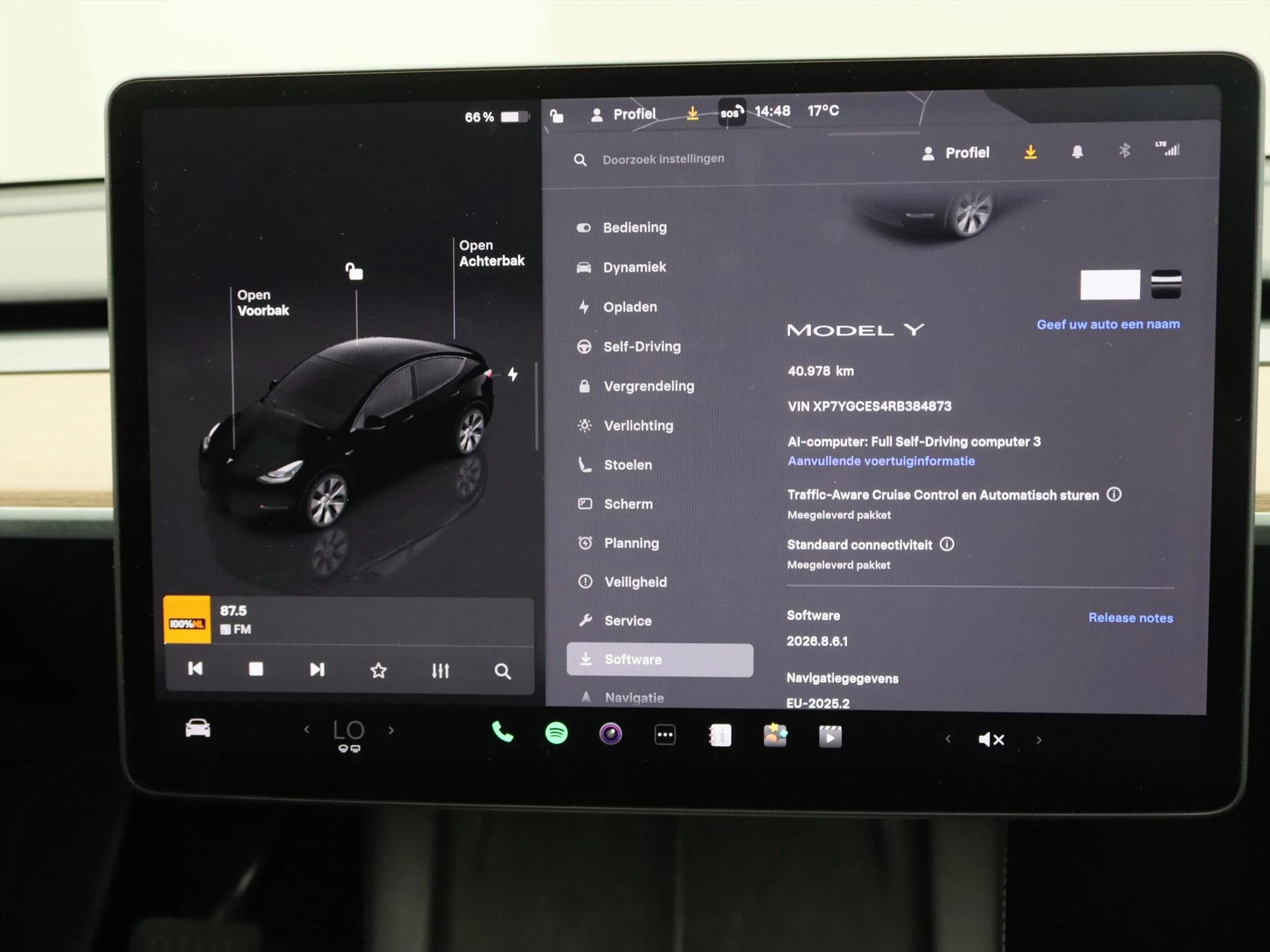Open the Release notes link
Image resolution: width=1270 pixels, height=952 pixels.
1130,618
